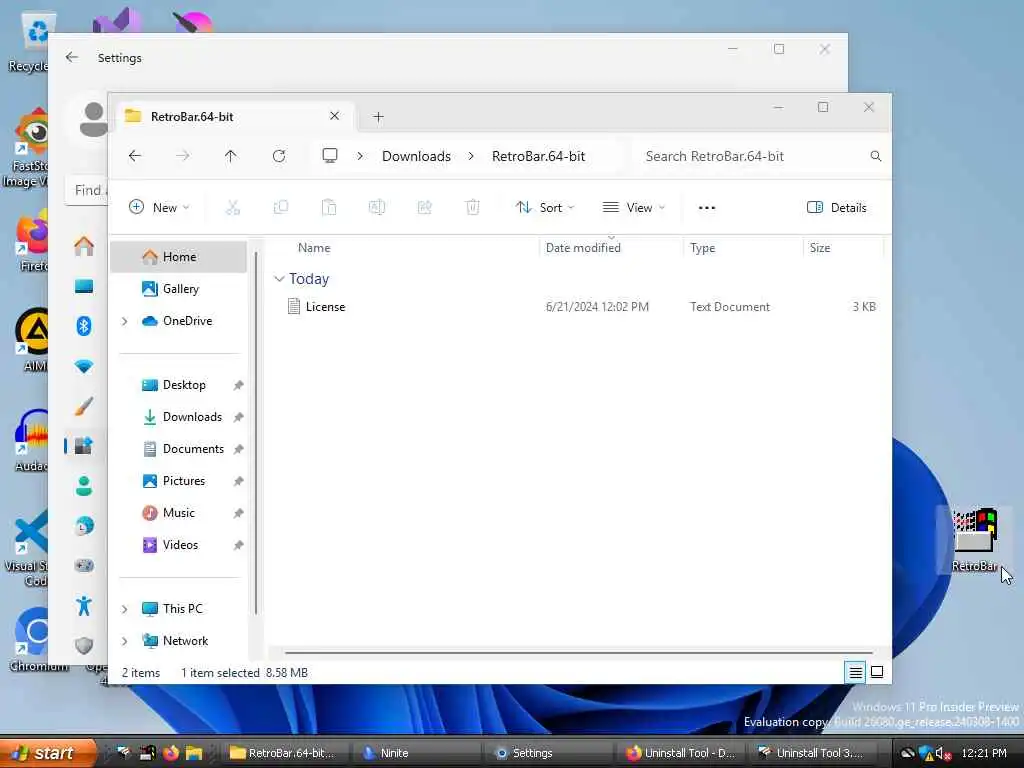This screenshot has height=768, width=1024.
Task: Expand the Network tree node
Action: point(124,641)
